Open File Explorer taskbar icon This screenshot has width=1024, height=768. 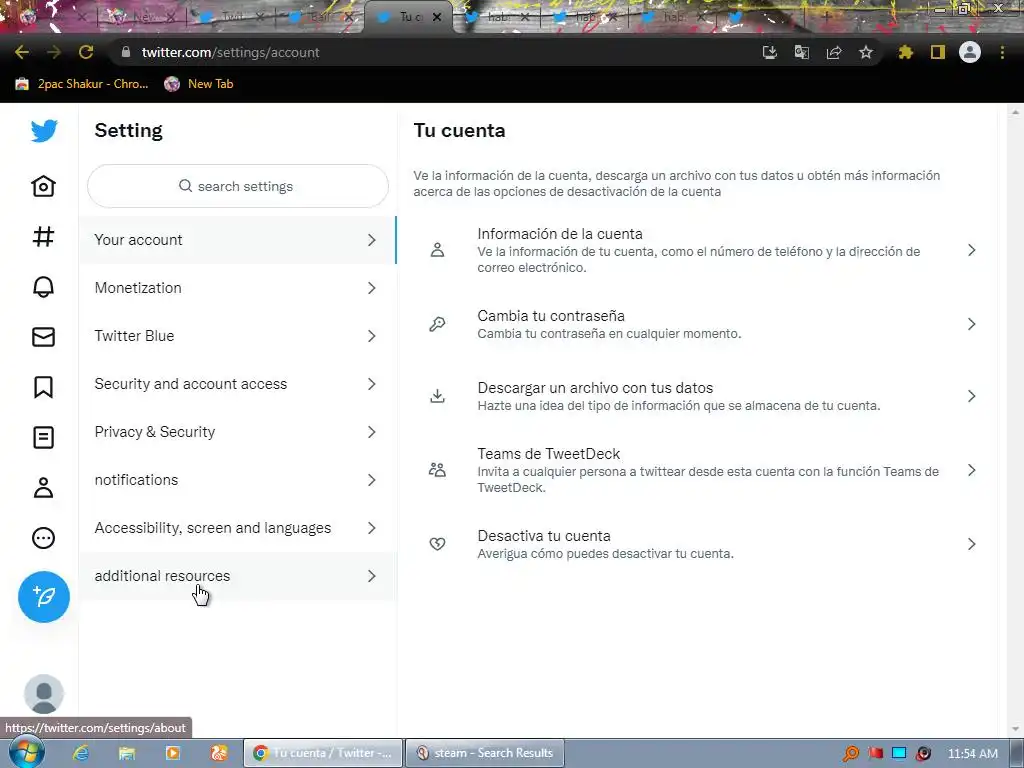point(127,753)
